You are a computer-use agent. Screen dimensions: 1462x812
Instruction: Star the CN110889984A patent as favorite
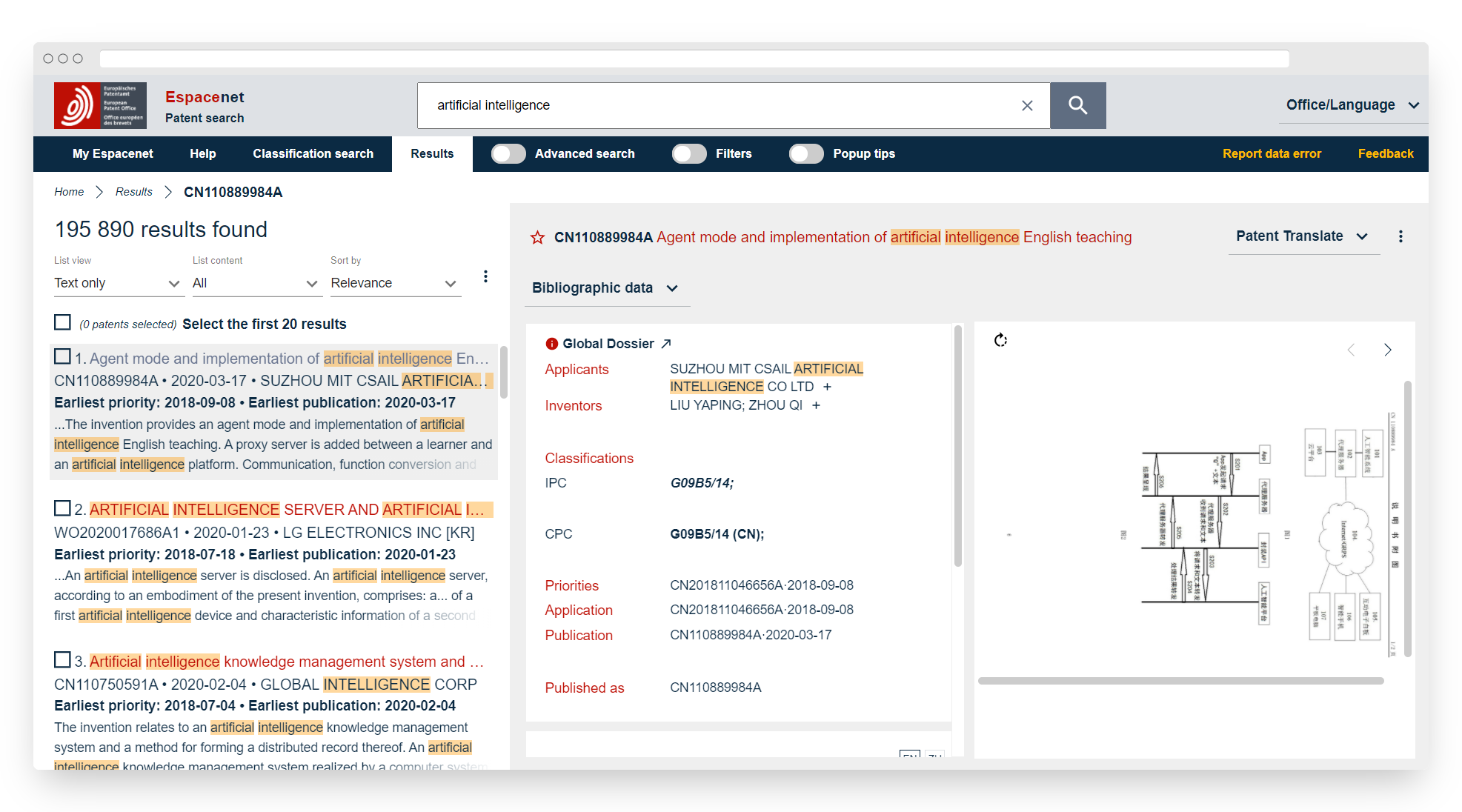click(x=537, y=238)
